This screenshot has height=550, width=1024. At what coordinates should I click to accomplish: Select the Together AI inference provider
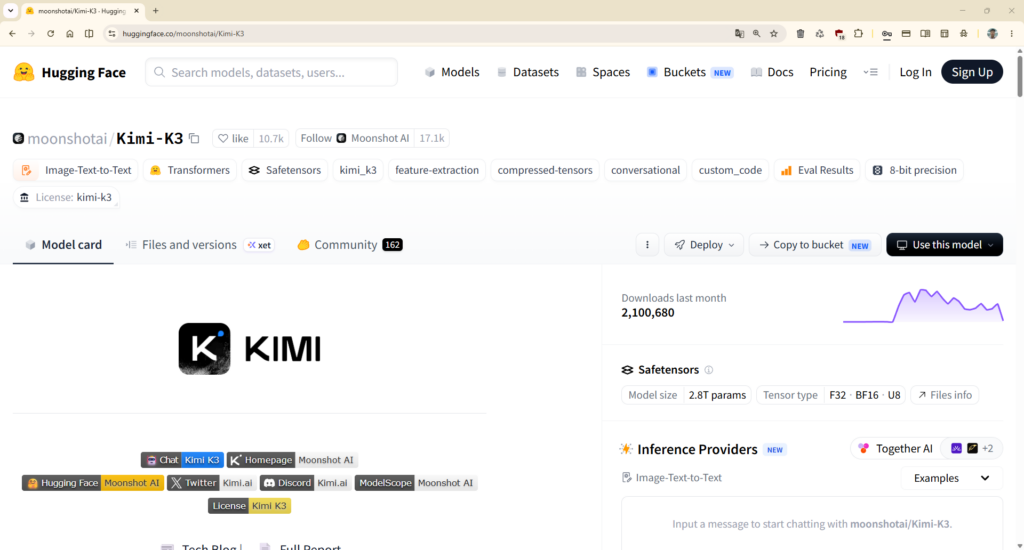tap(895, 448)
